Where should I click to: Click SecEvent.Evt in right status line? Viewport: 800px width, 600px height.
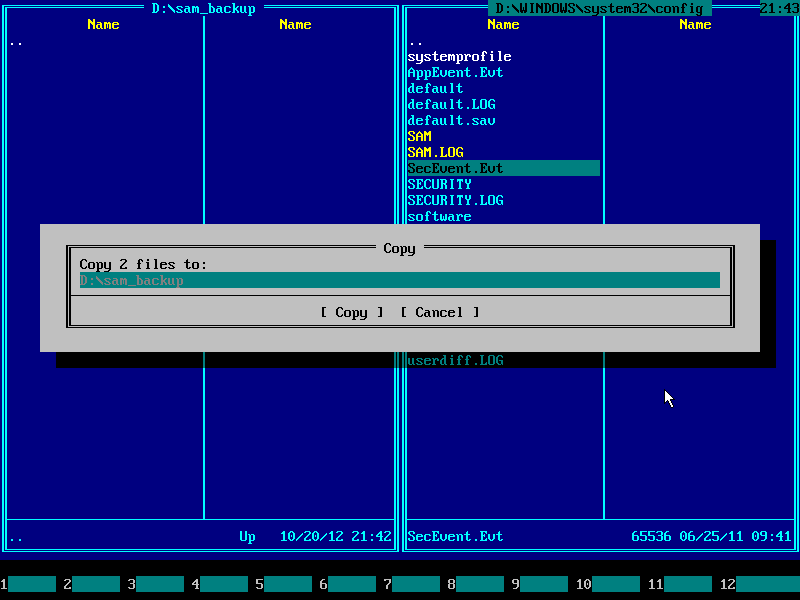point(455,536)
